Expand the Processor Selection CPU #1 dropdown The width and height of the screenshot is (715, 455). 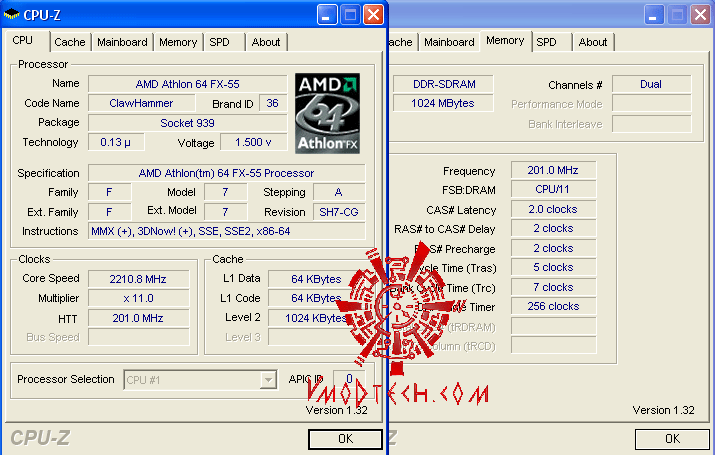tap(268, 380)
